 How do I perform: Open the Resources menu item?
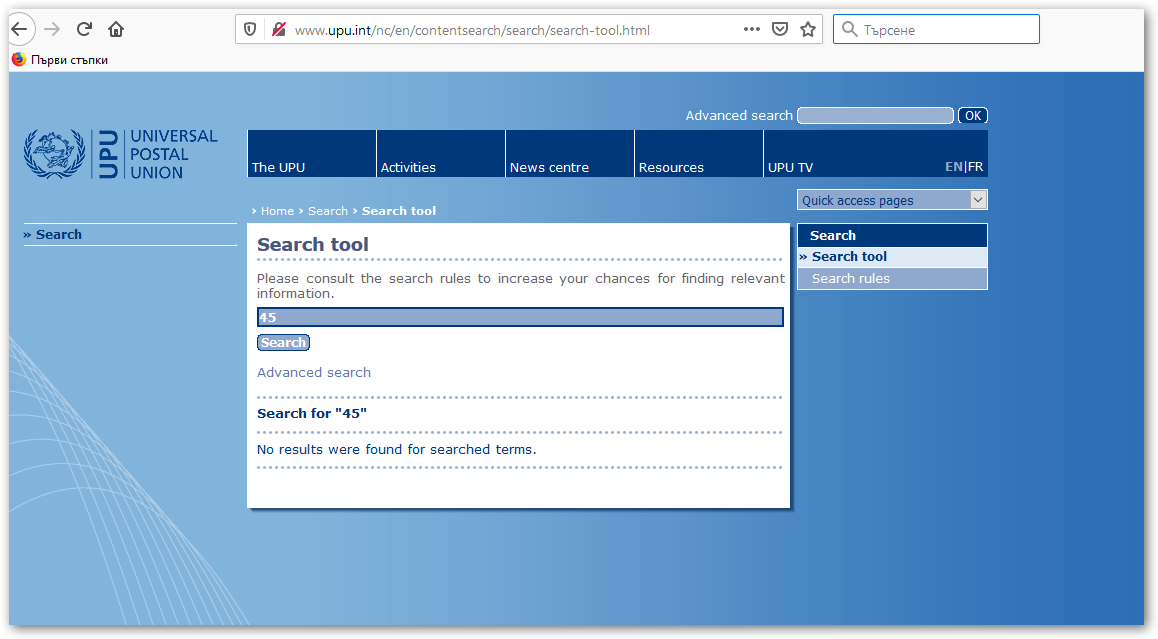tap(671, 167)
